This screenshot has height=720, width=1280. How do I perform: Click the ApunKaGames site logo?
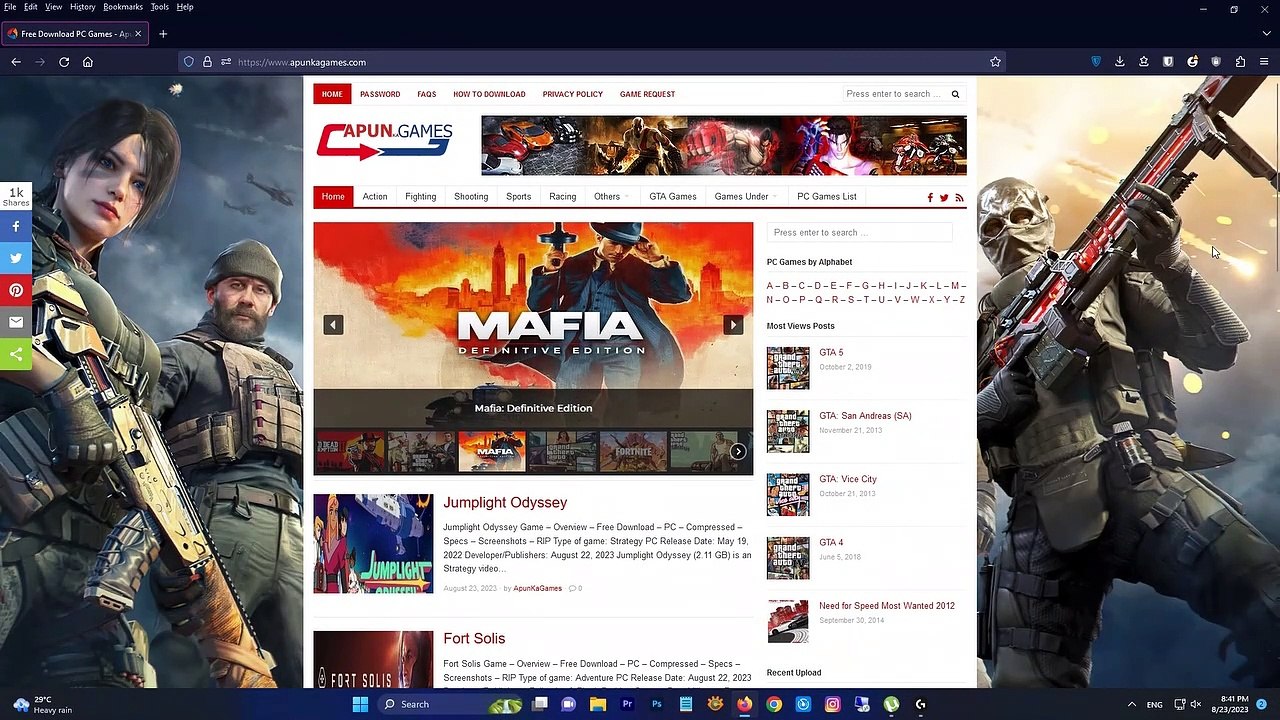coord(384,141)
